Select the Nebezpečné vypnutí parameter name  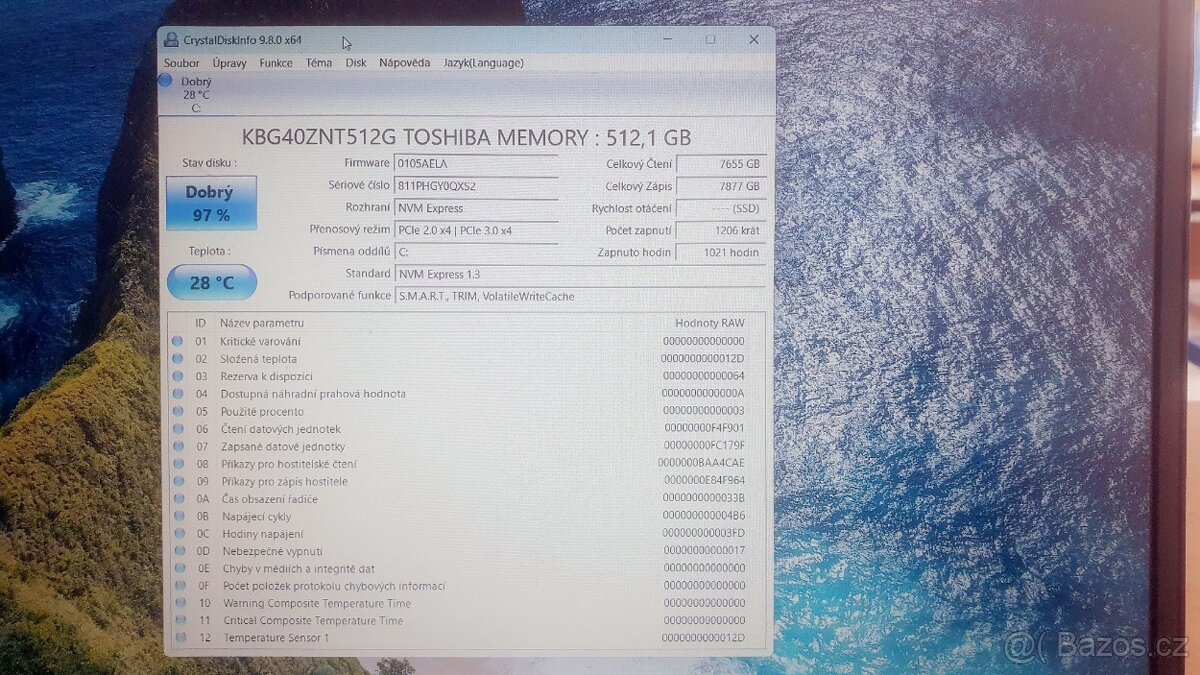[272, 551]
